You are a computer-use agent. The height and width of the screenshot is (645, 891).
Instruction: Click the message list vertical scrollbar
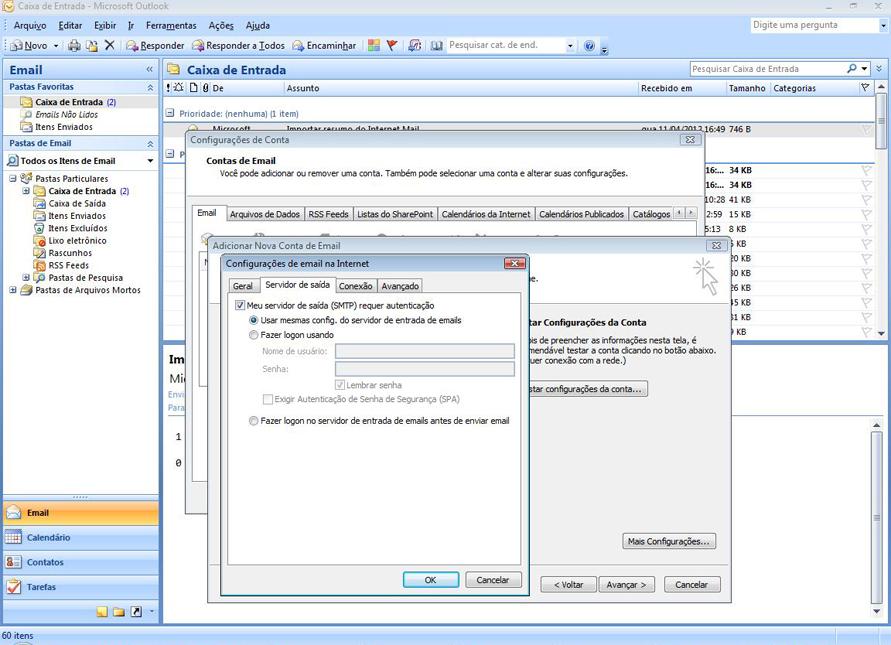[x=881, y=210]
